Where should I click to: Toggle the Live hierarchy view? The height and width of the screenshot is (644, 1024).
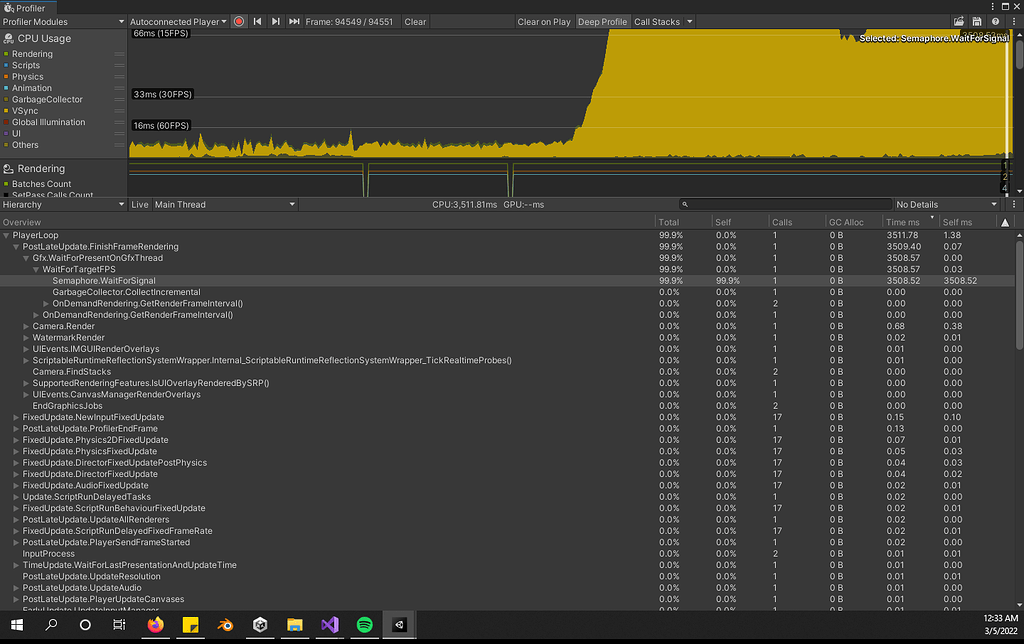(139, 204)
